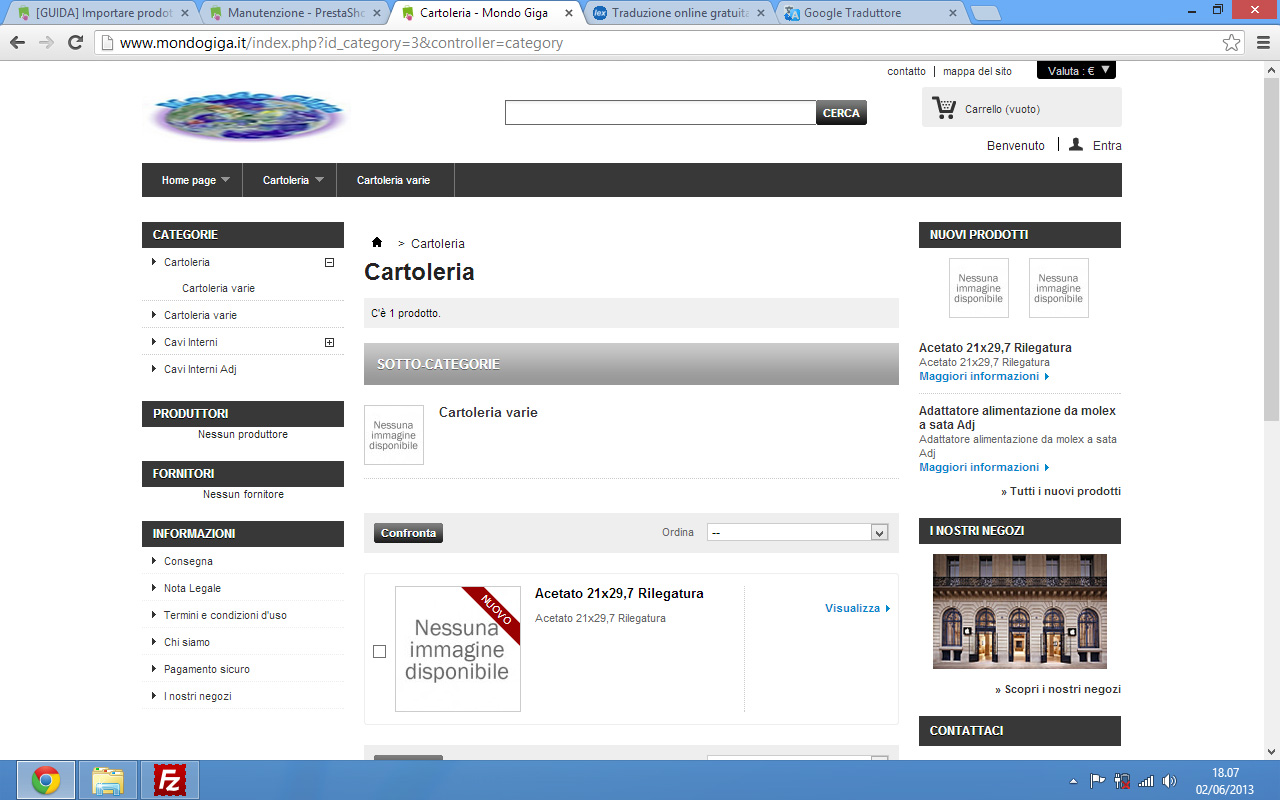Open the Chrome menu icon

click(x=1262, y=43)
